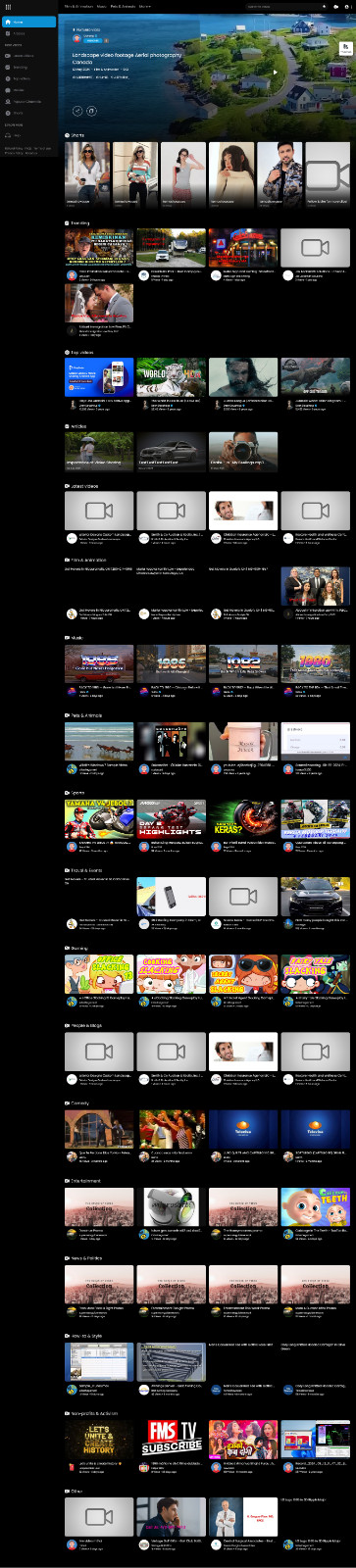Open the Cooking Slacking gaming thumbnail
This screenshot has height=1568, width=356.
pos(172,973)
